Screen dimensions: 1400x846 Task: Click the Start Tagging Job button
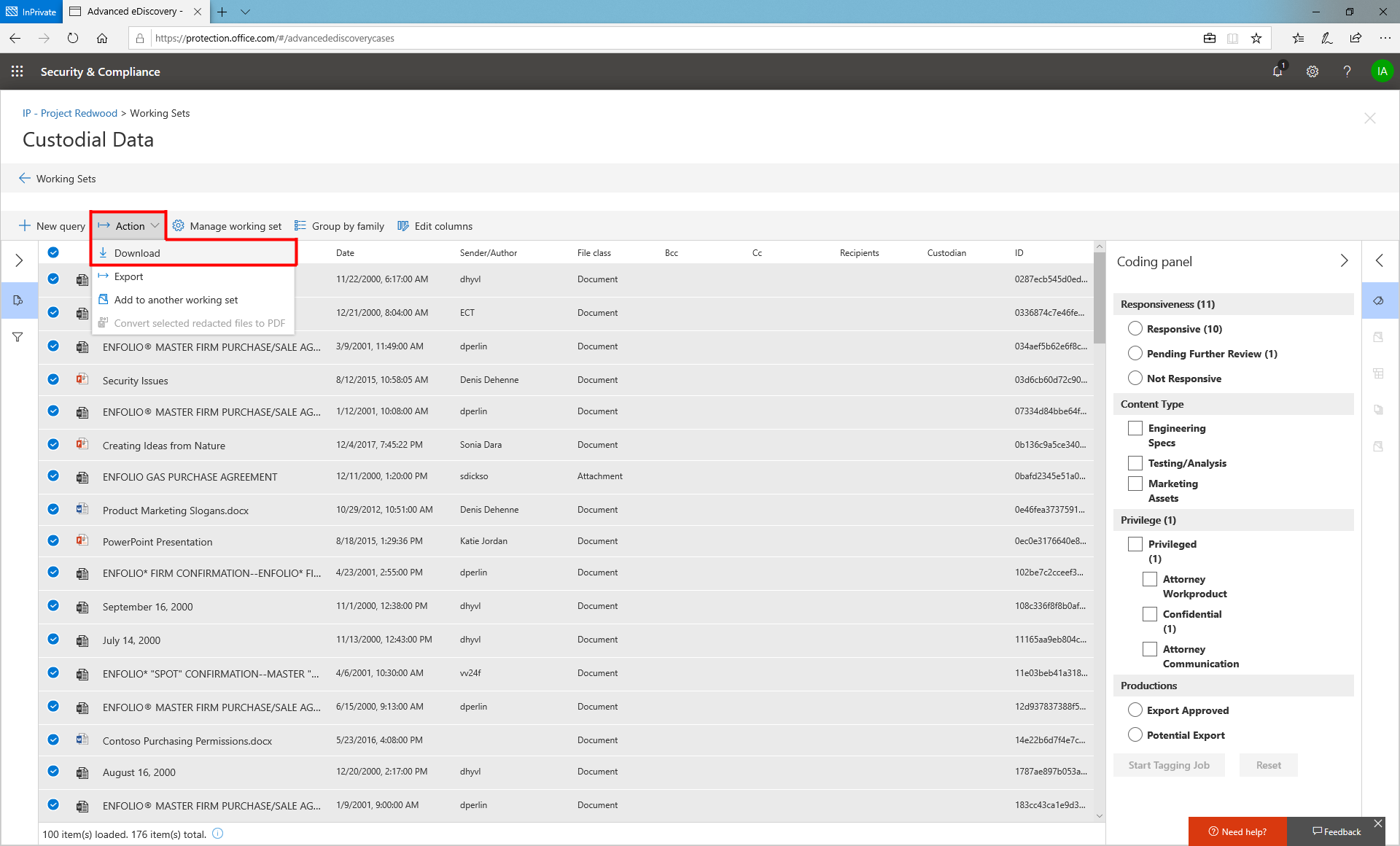(x=1169, y=765)
